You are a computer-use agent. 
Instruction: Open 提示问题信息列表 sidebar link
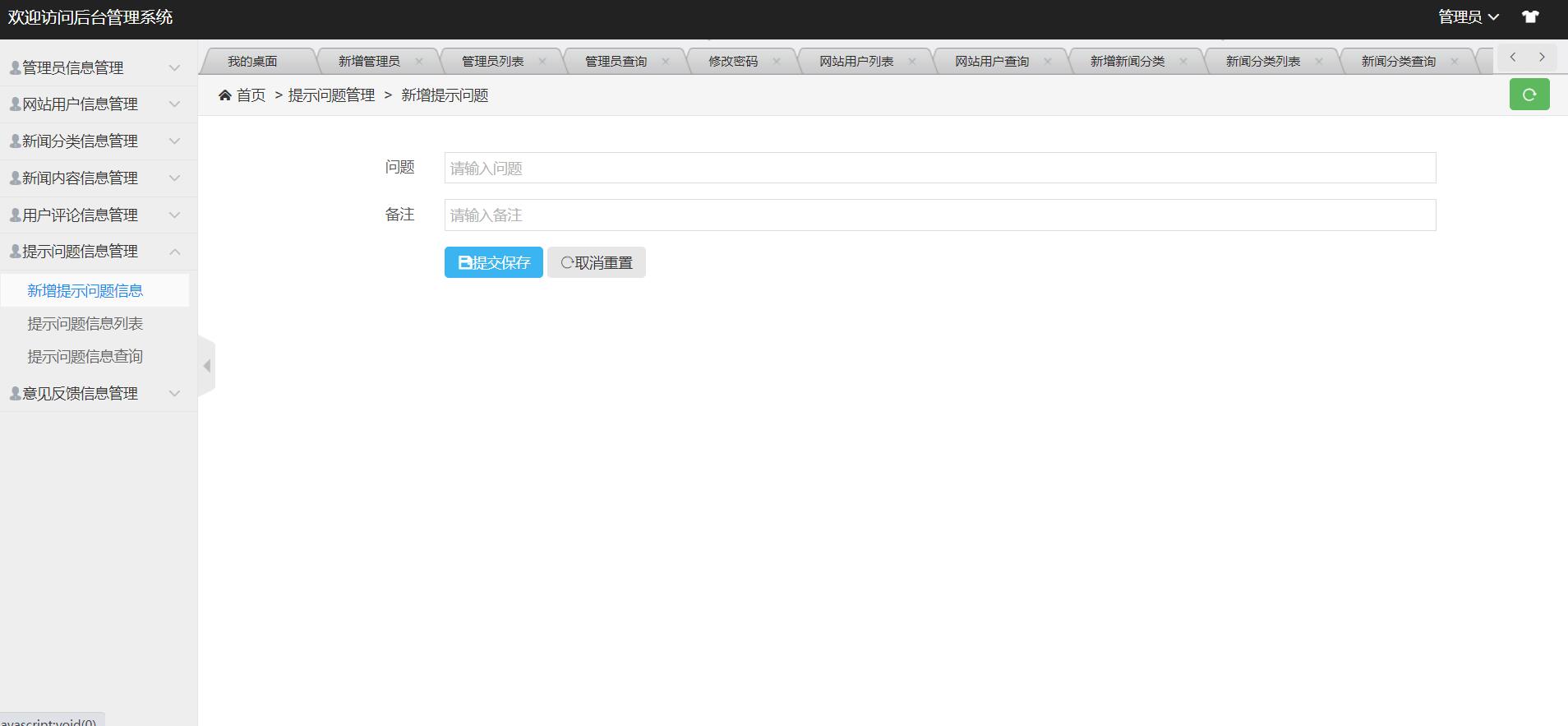[x=85, y=323]
